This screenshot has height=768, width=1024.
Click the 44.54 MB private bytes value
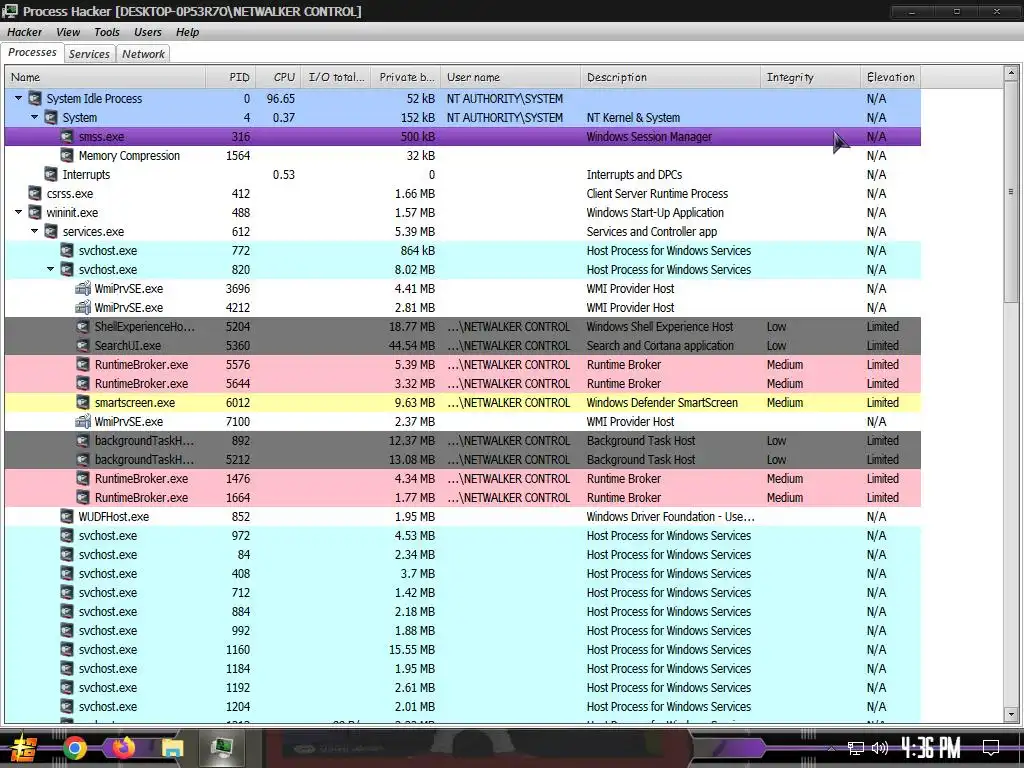[411, 345]
